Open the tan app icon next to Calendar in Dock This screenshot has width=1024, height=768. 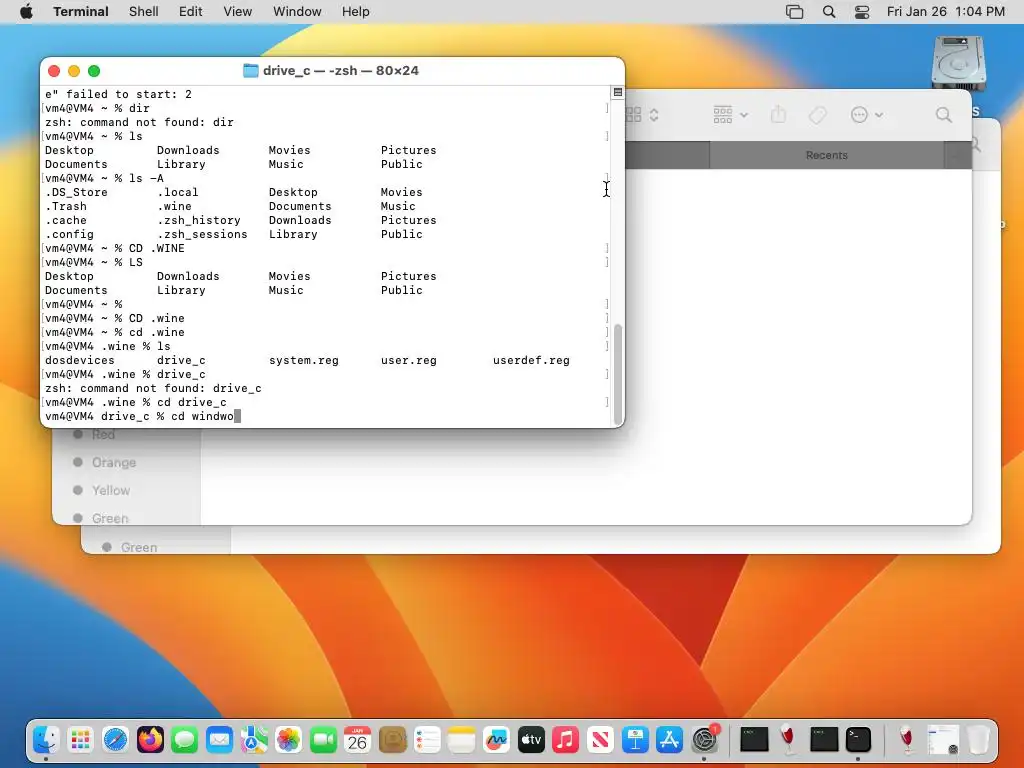coord(392,740)
